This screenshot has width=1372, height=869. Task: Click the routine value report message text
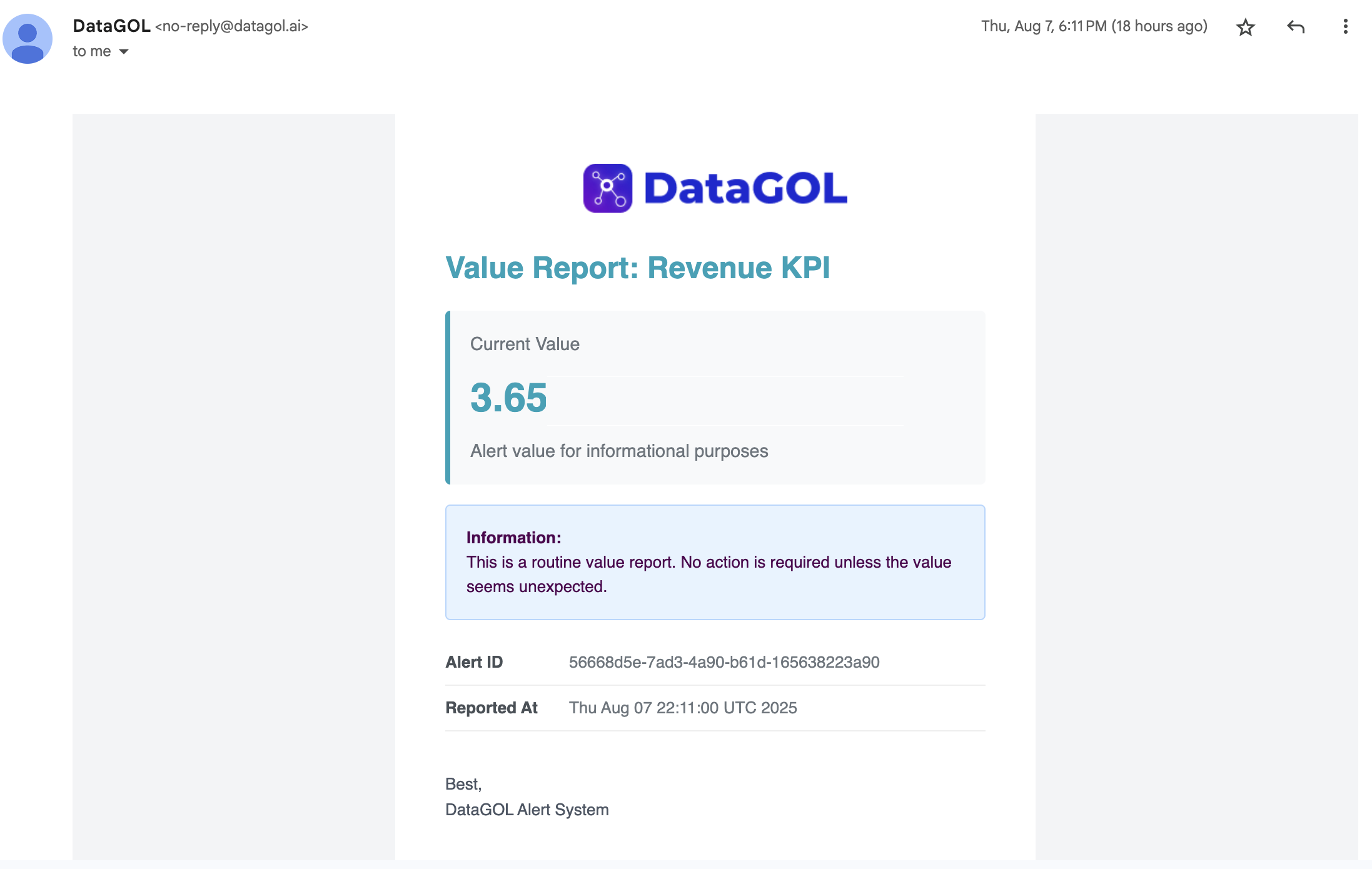[x=709, y=575]
